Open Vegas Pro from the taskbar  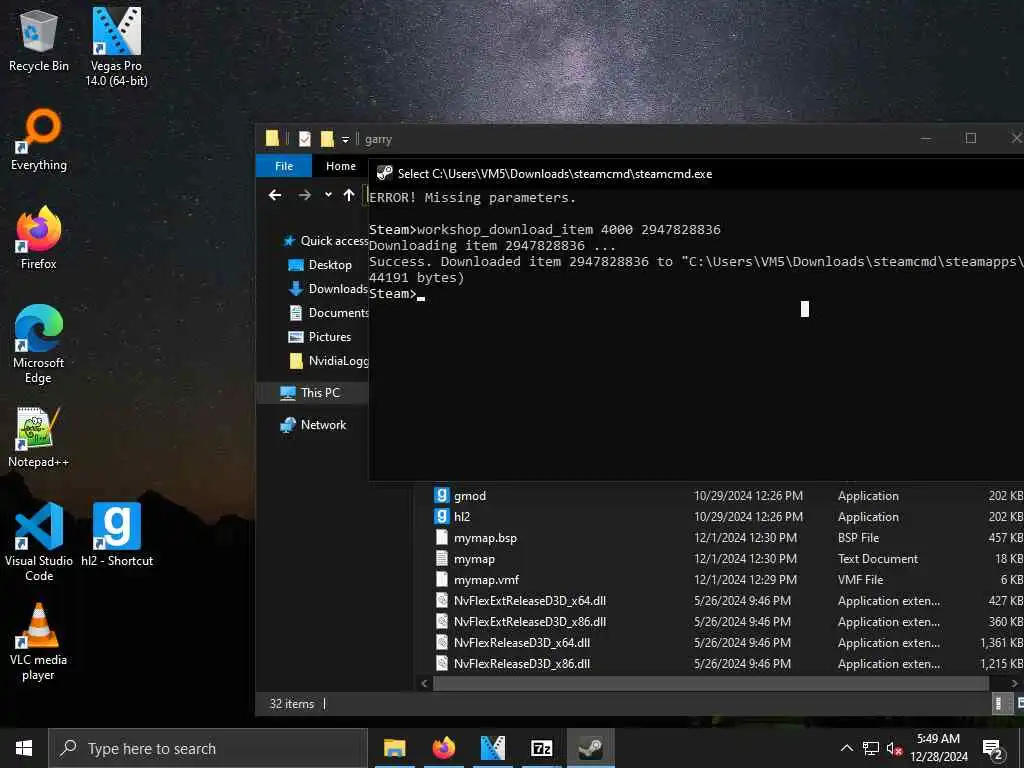(492, 748)
